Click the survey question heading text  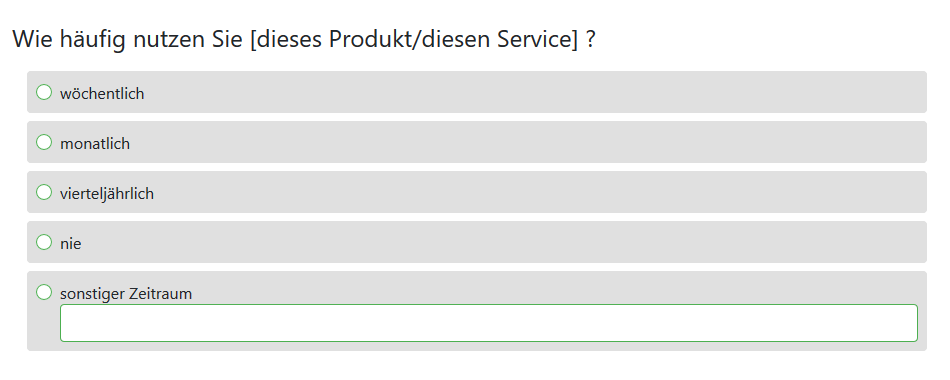[x=304, y=40]
